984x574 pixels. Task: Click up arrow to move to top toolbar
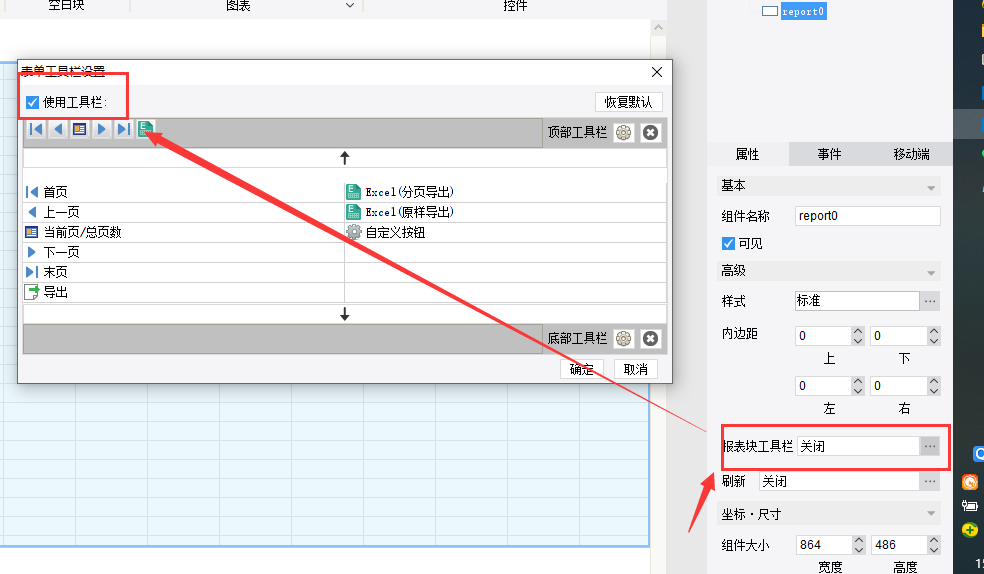click(345, 158)
